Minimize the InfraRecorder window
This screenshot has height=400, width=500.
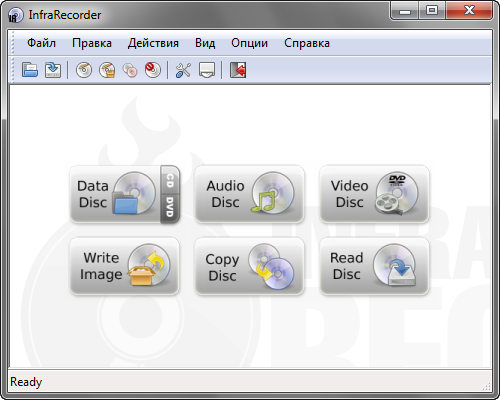[x=405, y=11]
